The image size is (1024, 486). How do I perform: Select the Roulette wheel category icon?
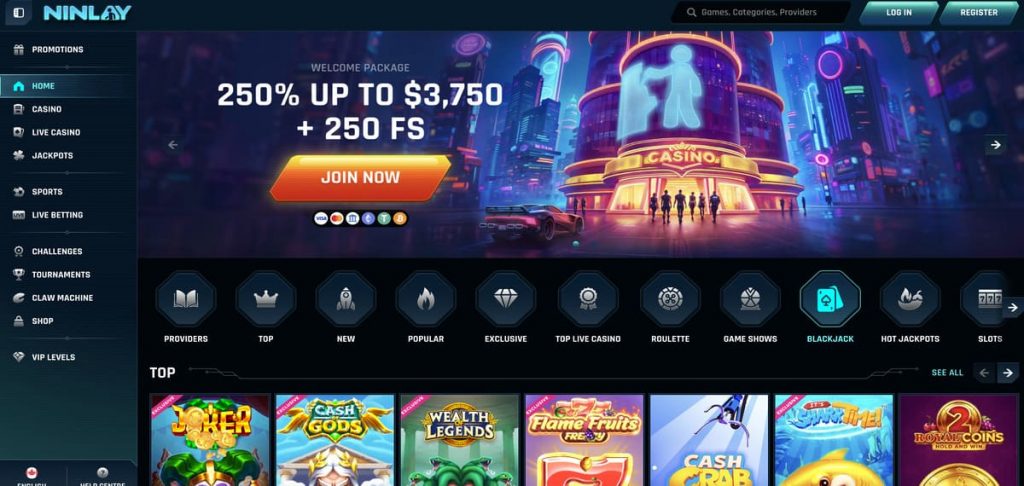(x=670, y=299)
